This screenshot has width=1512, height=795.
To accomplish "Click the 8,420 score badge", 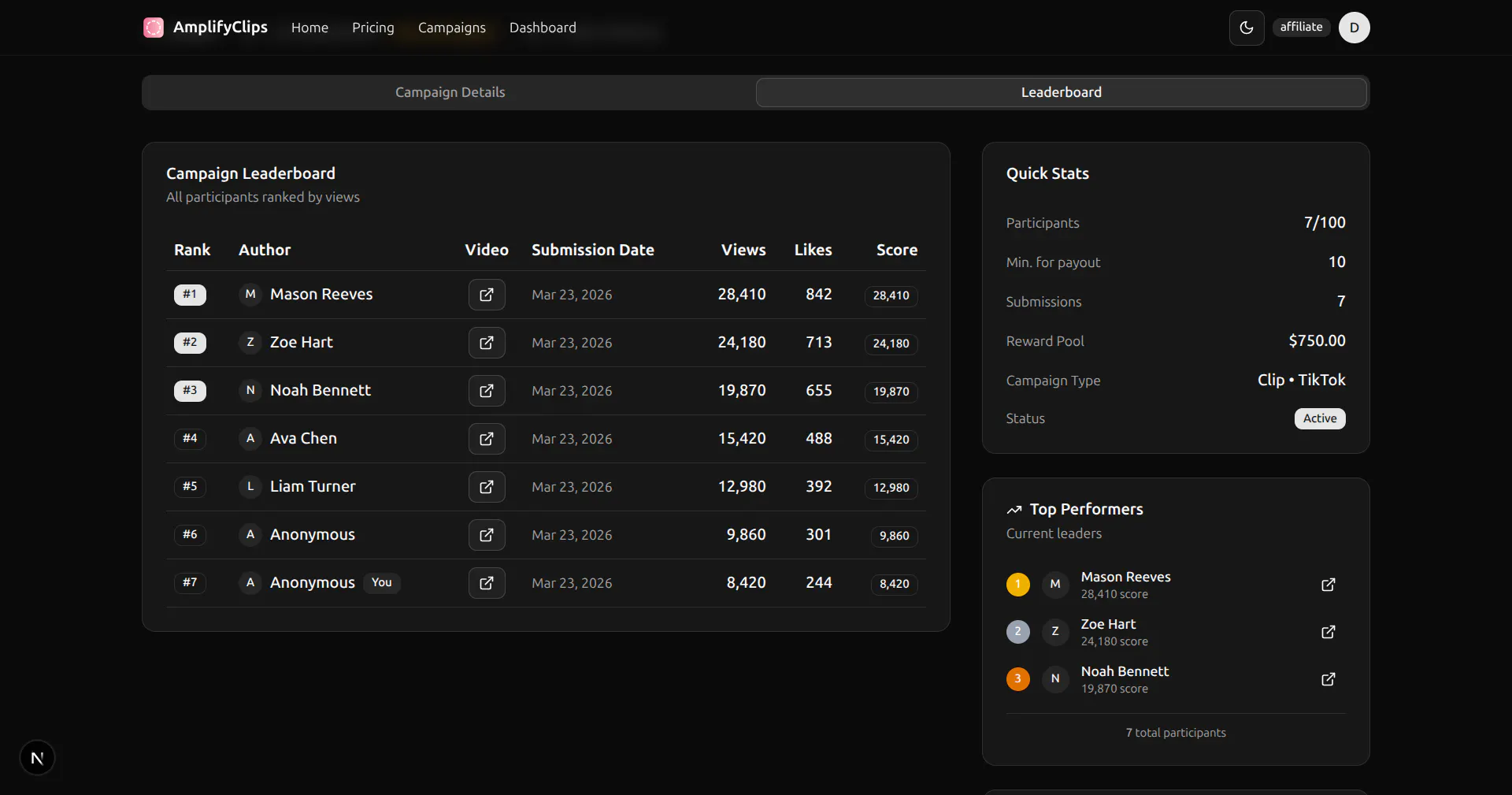I will (894, 584).
